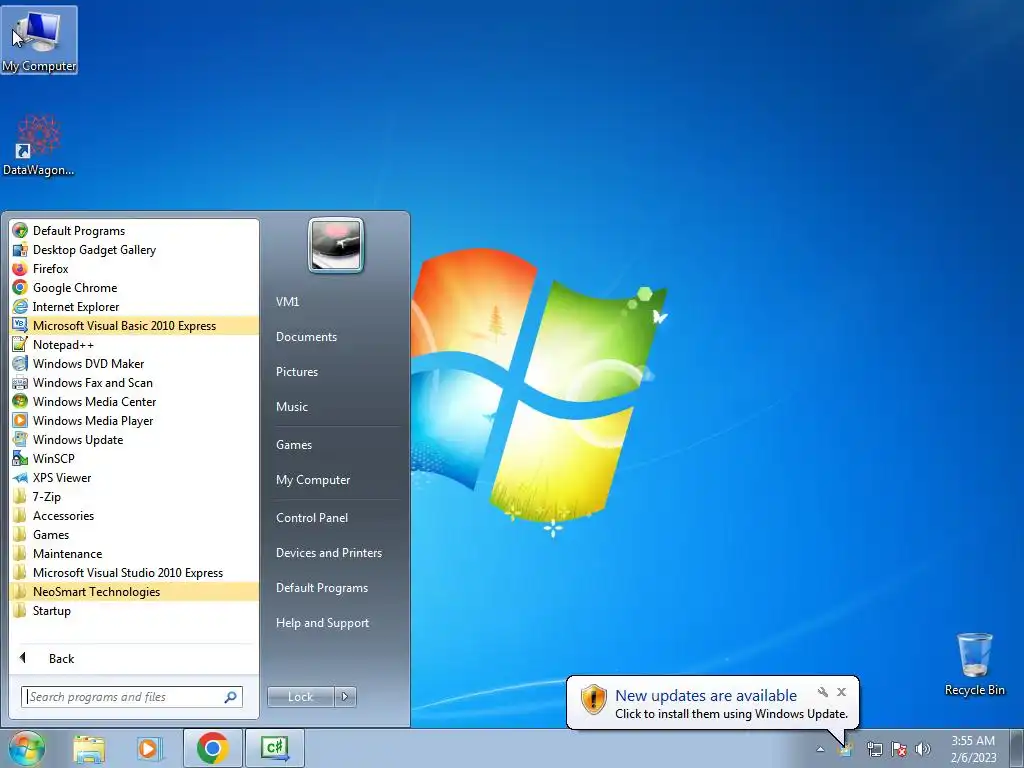Open Help and Support
The width and height of the screenshot is (1024, 768).
click(322, 623)
